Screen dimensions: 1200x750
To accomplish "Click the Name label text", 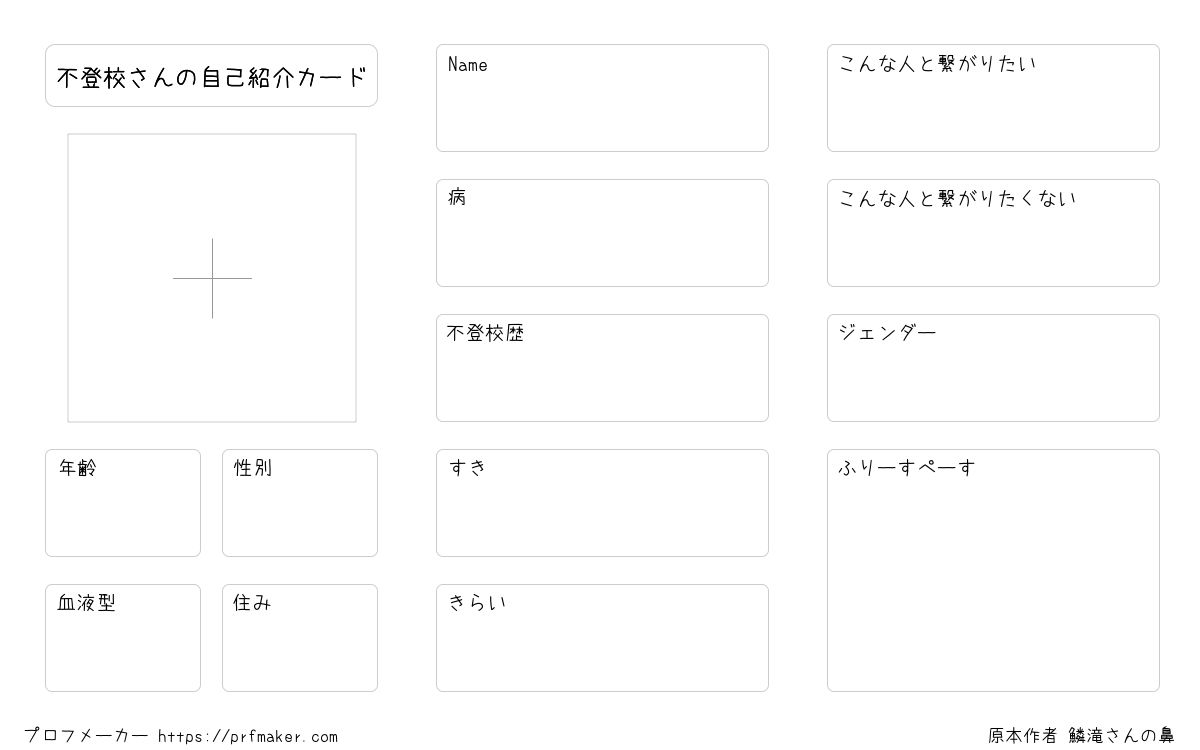I will (468, 65).
